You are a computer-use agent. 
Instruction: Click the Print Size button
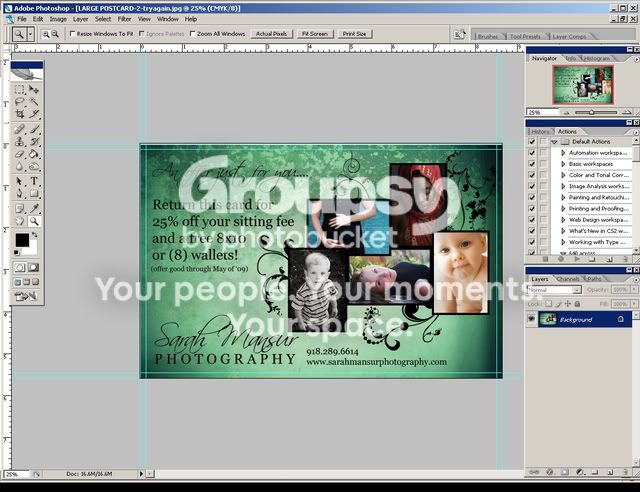click(354, 34)
